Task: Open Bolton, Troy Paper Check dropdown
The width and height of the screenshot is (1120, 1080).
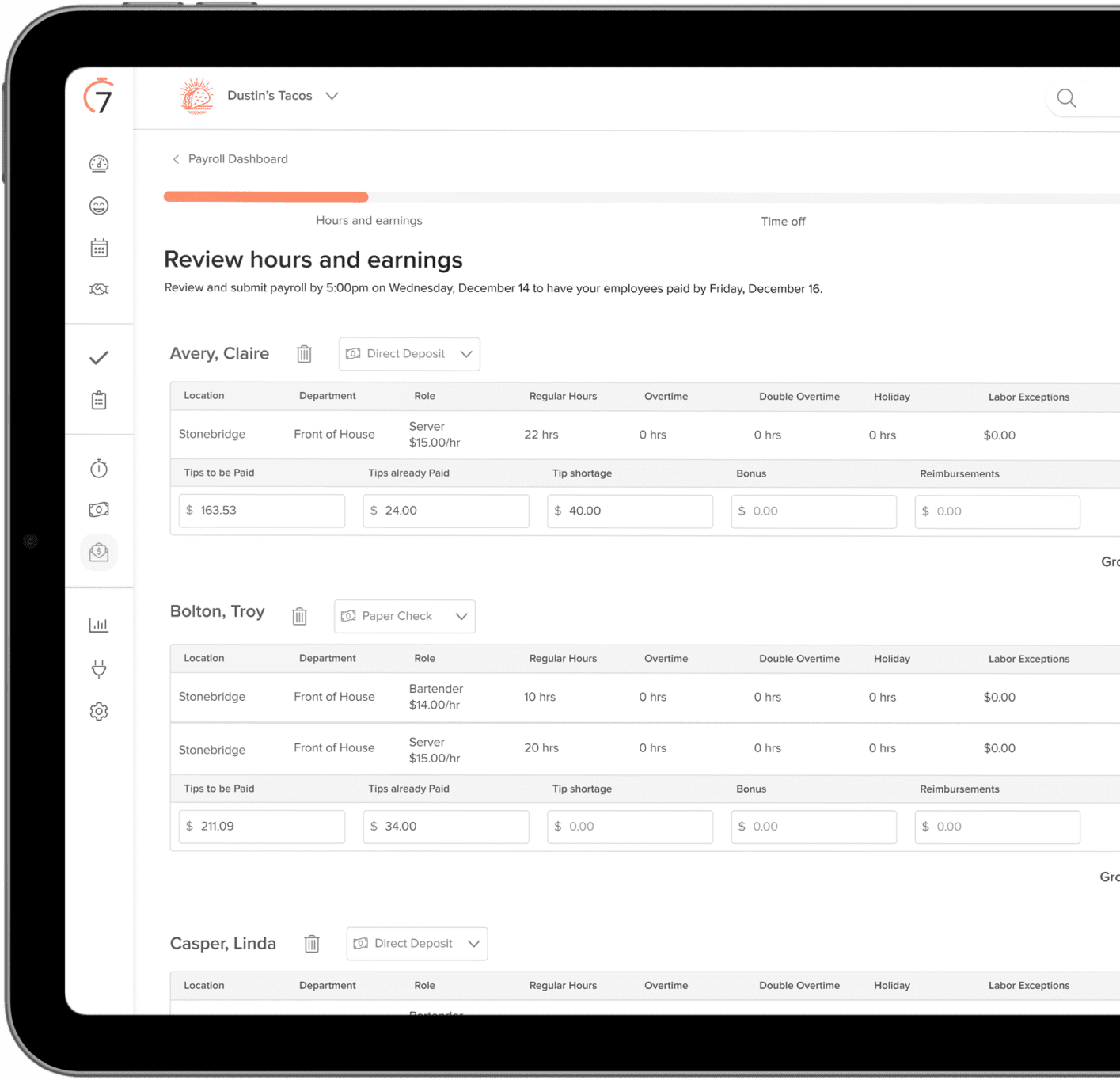Action: pyautogui.click(x=404, y=616)
